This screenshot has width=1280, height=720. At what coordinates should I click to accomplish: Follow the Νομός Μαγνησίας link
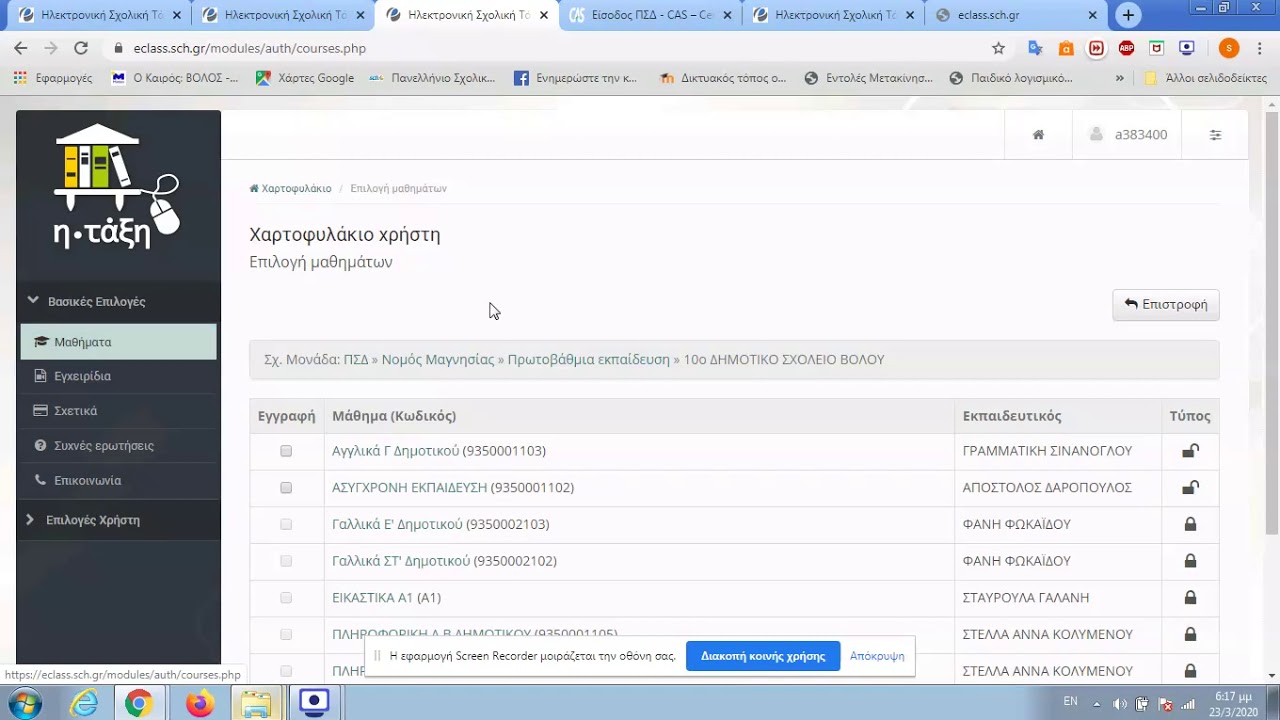(438, 360)
